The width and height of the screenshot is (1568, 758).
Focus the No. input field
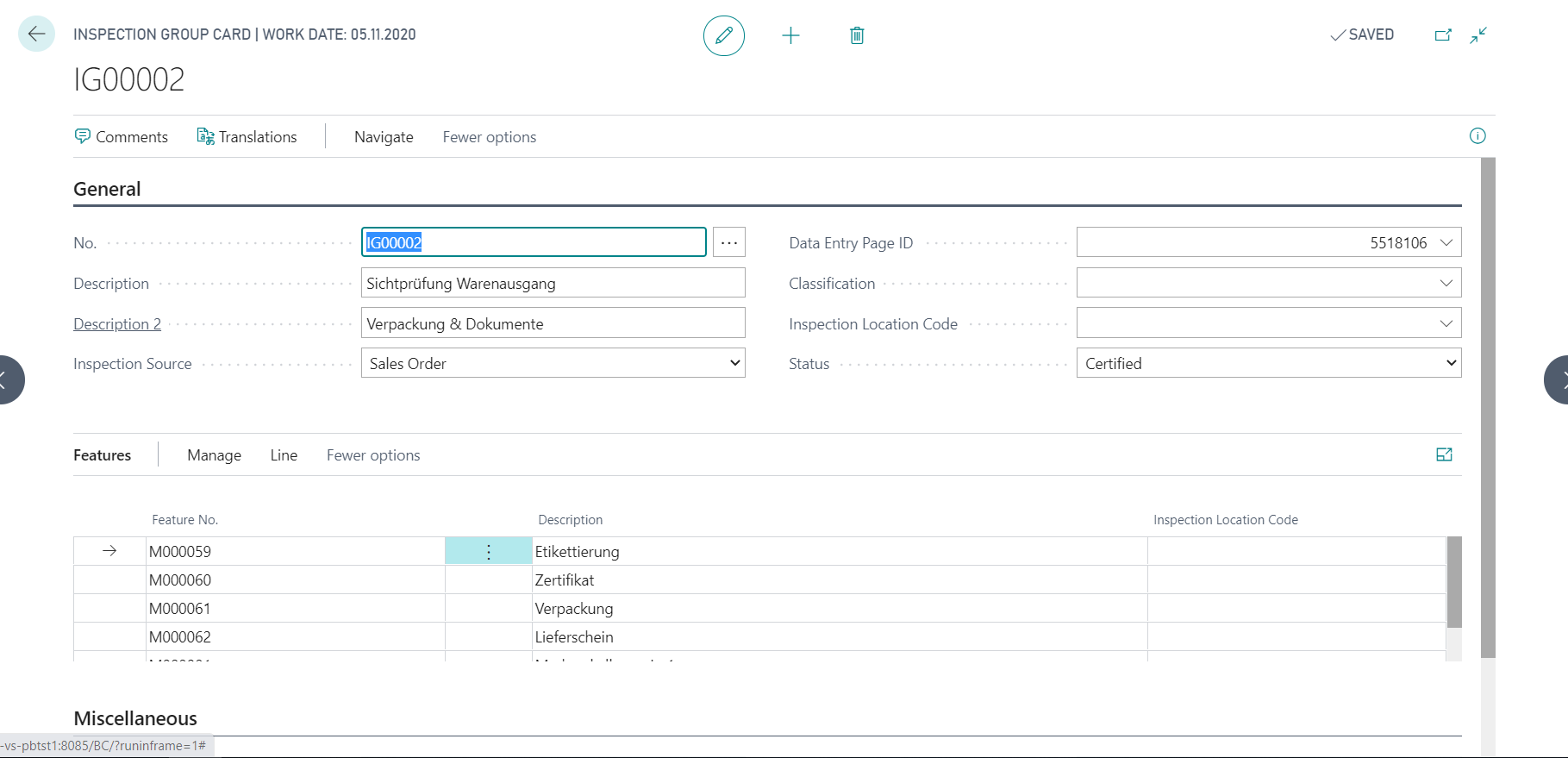[x=534, y=242]
